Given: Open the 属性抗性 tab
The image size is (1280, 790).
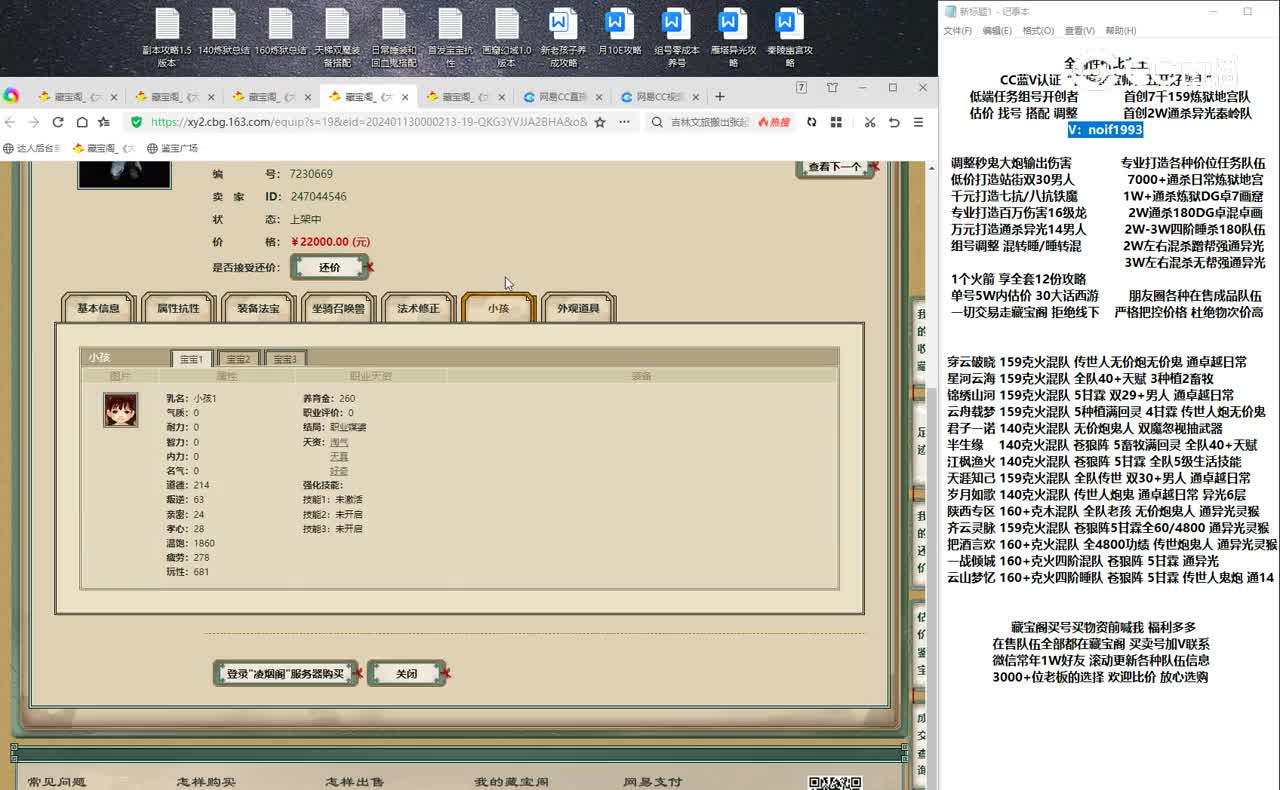Looking at the screenshot, I should coord(178,308).
